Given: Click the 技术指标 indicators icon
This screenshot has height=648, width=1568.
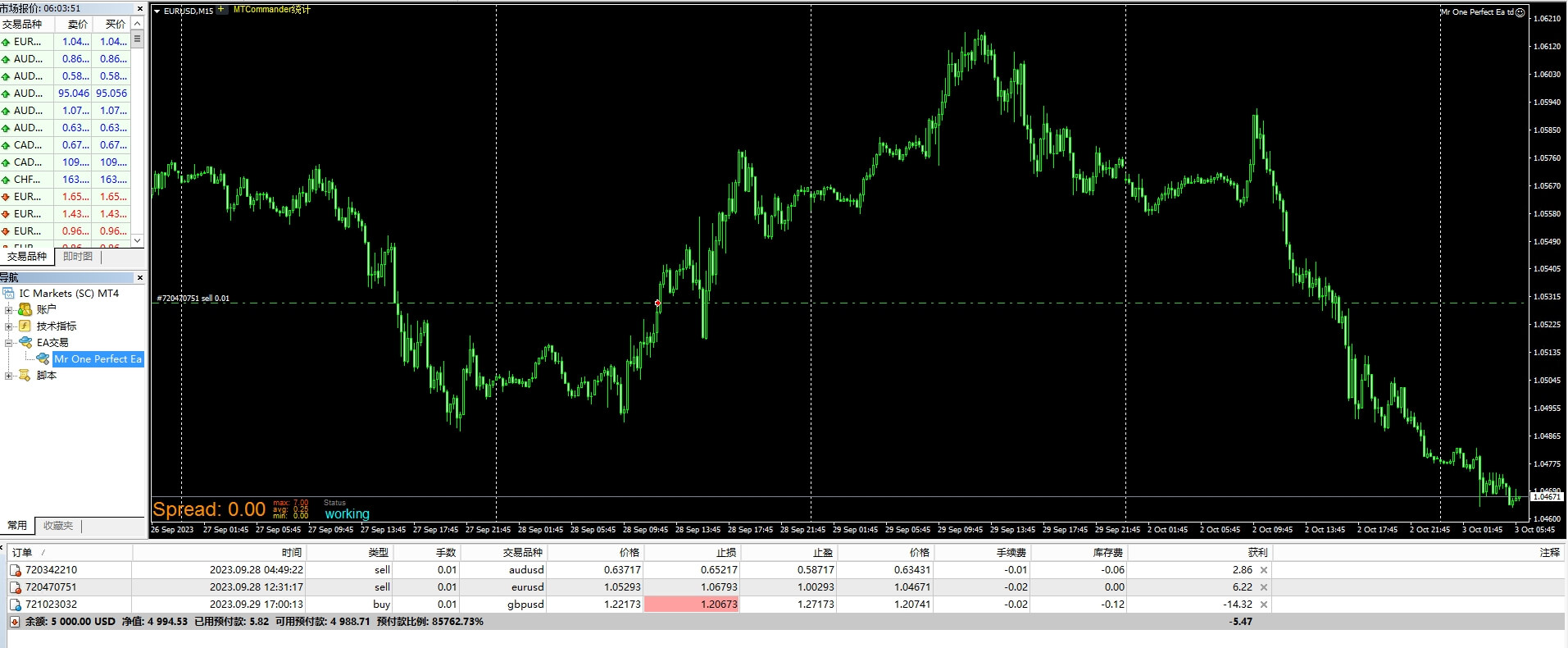Looking at the screenshot, I should 25,326.
